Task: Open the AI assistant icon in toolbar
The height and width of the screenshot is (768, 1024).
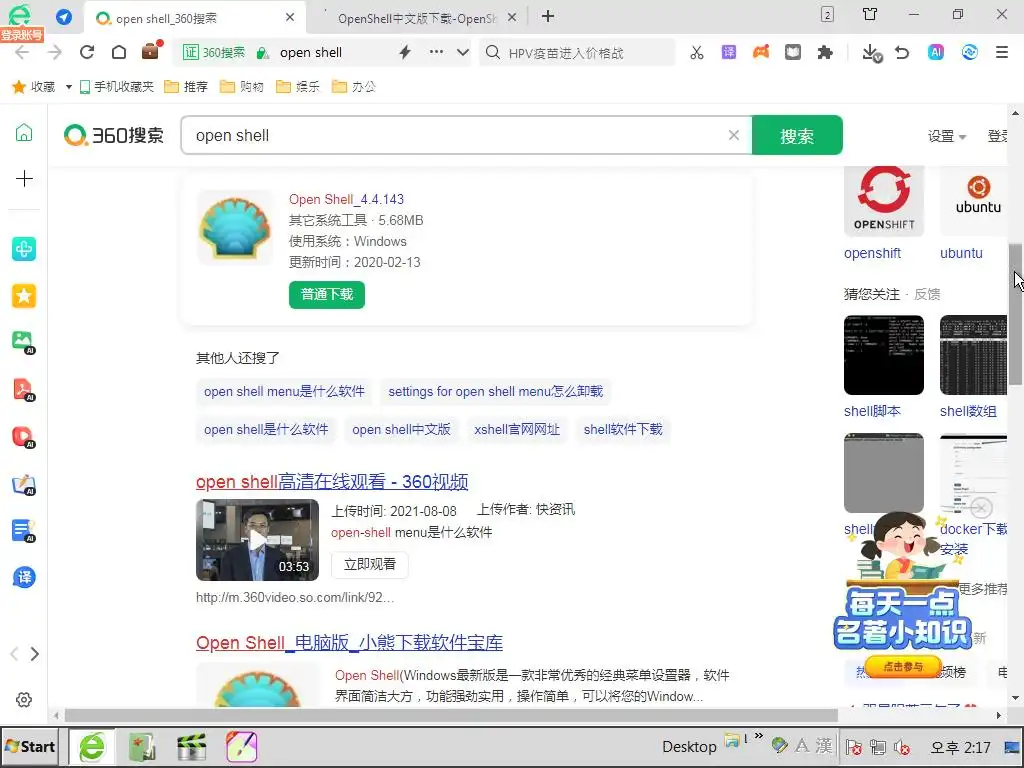Action: click(936, 52)
